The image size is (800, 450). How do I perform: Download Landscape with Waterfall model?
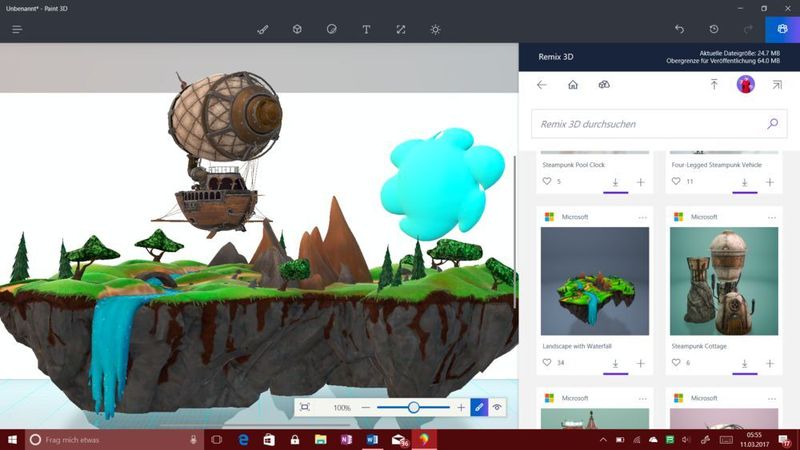coord(615,363)
